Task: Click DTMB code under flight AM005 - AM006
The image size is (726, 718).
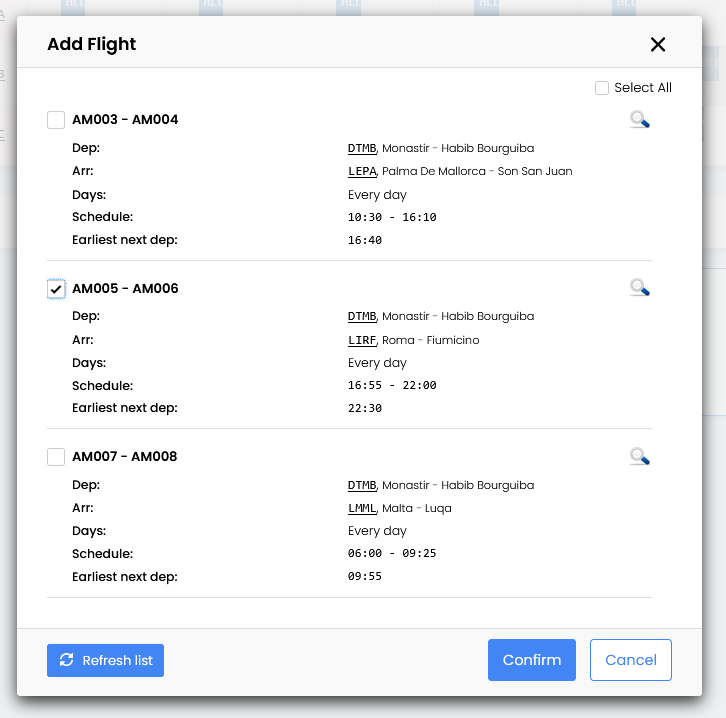Action: point(362,316)
